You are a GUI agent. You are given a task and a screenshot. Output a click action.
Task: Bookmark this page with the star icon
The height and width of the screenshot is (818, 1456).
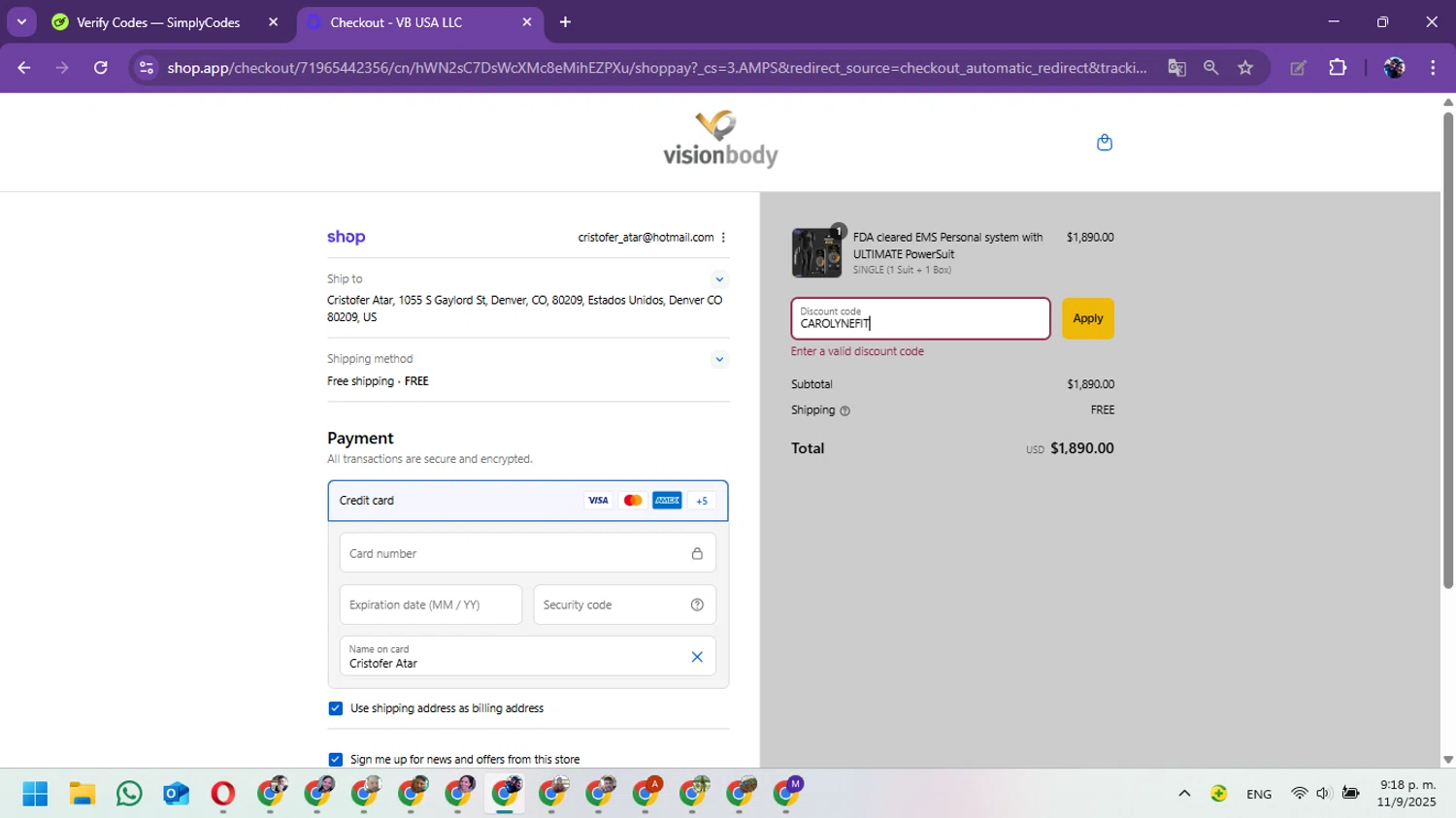click(x=1245, y=68)
